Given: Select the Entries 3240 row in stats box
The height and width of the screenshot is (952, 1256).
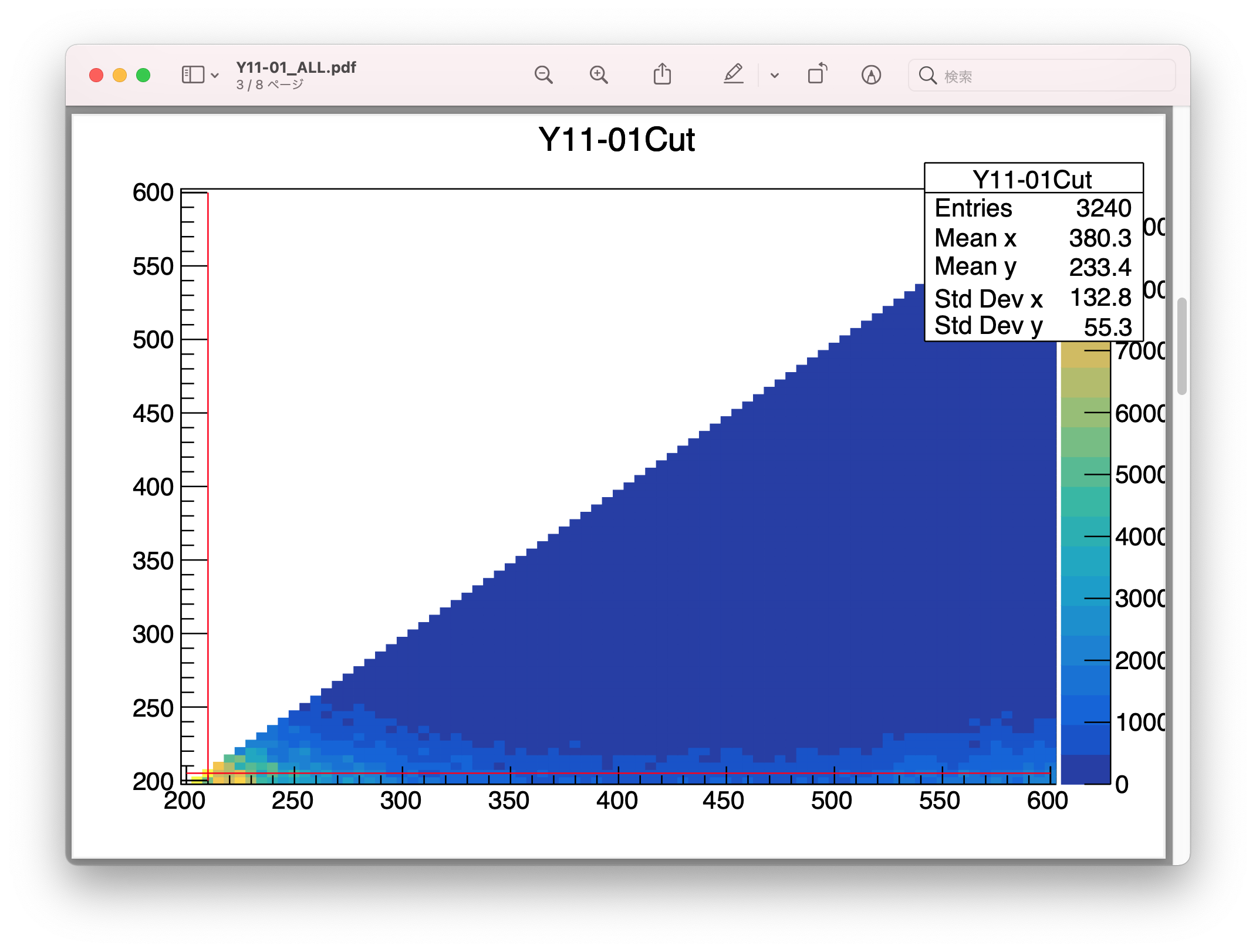Looking at the screenshot, I should point(1034,208).
